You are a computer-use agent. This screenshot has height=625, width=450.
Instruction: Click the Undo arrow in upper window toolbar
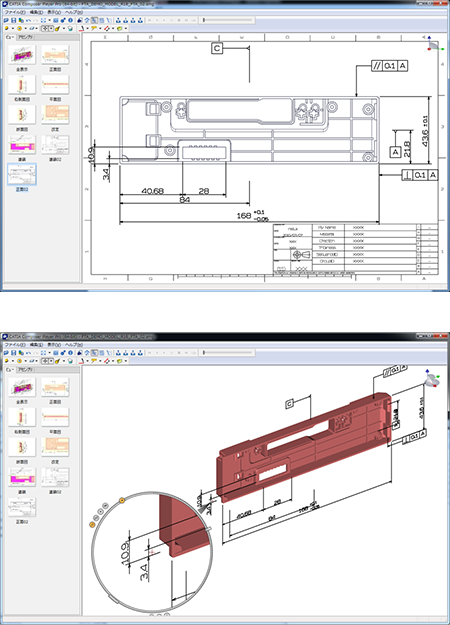29,20
